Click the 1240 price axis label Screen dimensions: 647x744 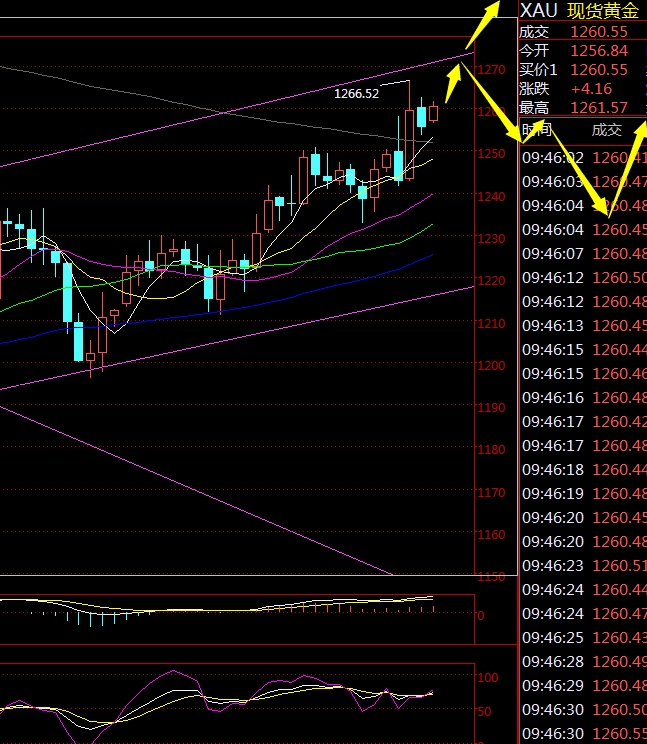pos(491,196)
